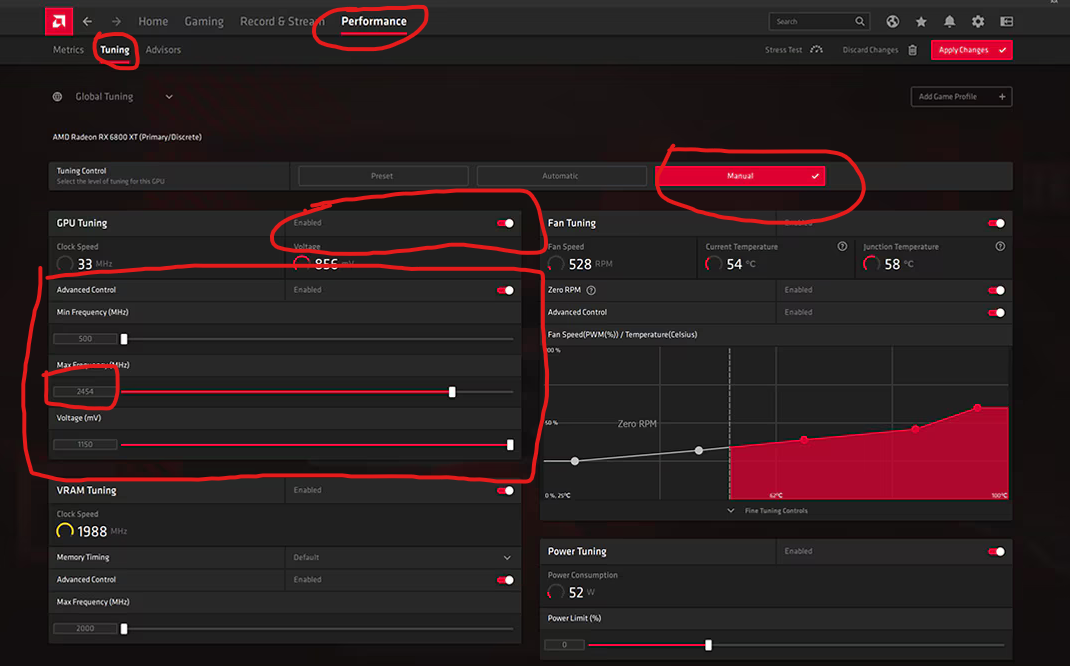Click Stress Test text
The width and height of the screenshot is (1070, 666).
pos(783,50)
